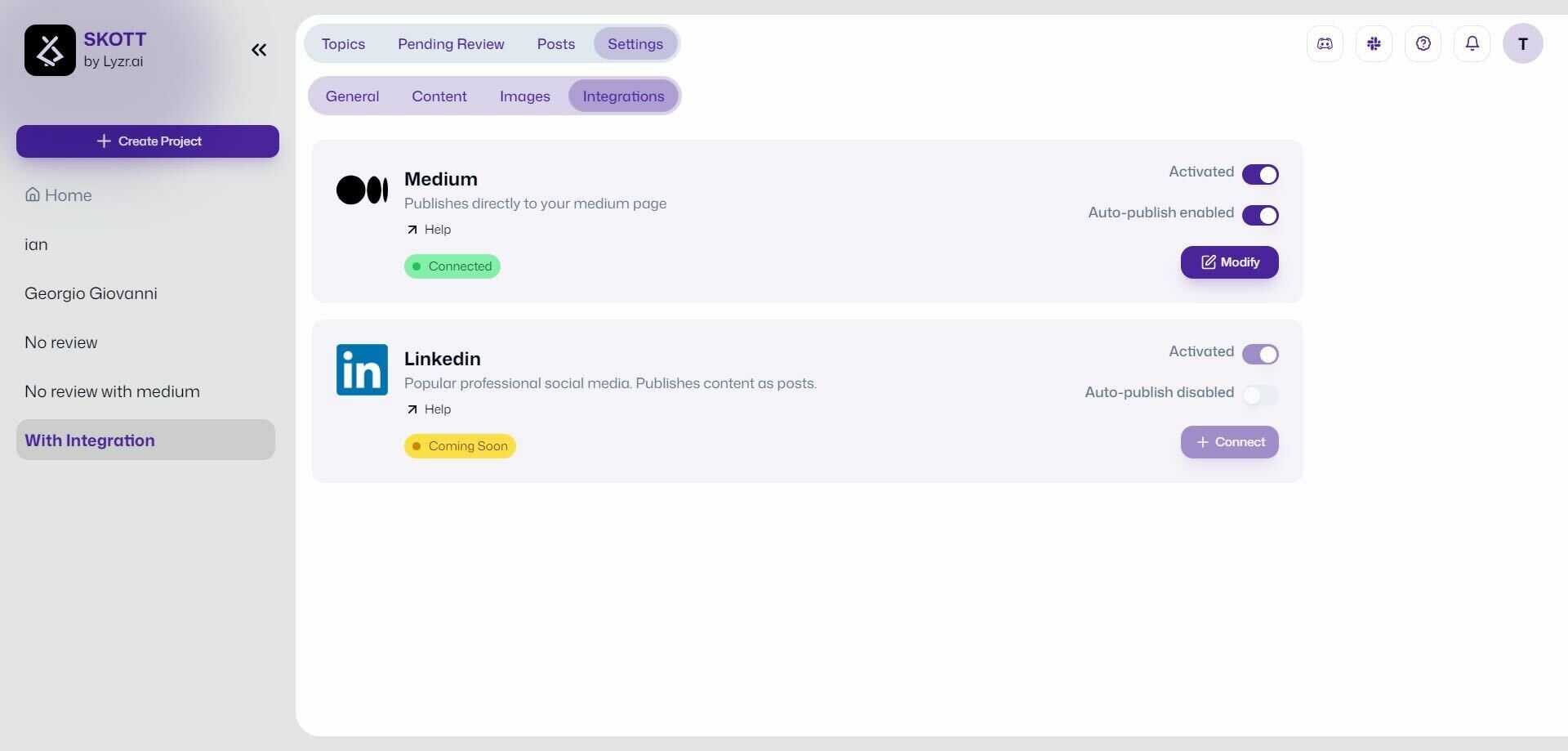Viewport: 1568px width, 751px height.
Task: Select the Georgio Giovanni project
Action: (91, 293)
